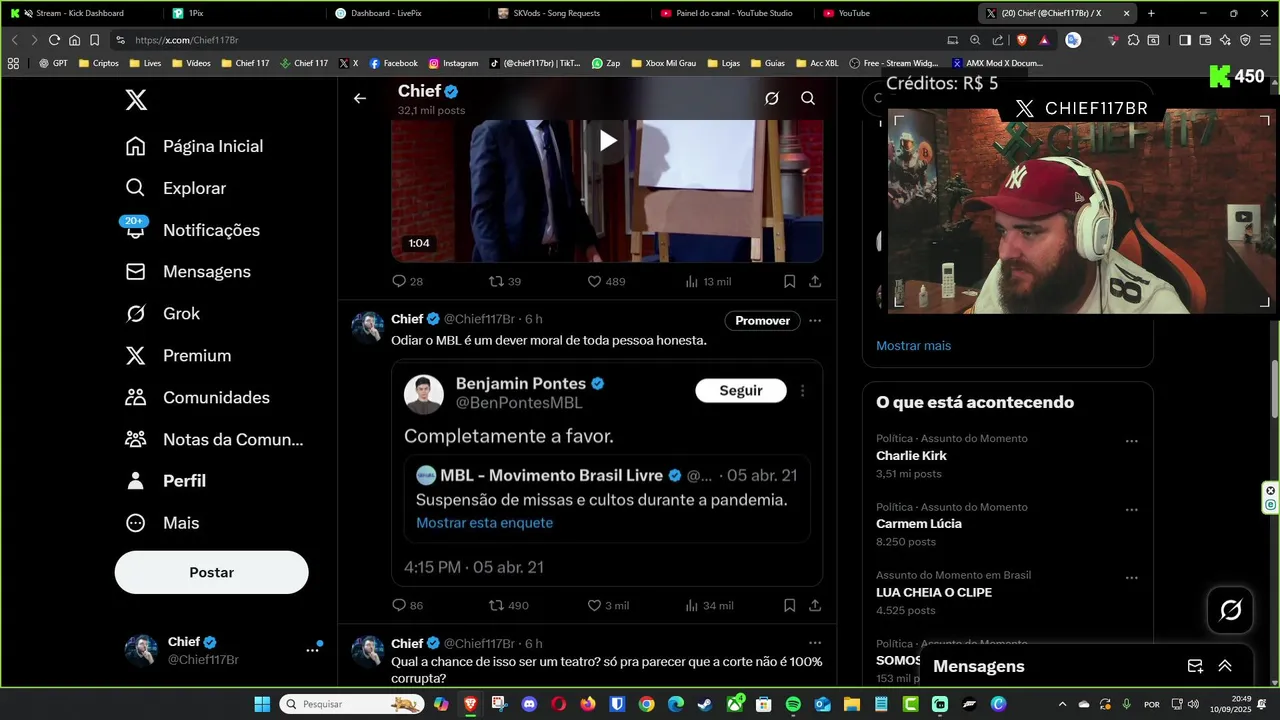Repost the video post with 39 reposts

point(504,281)
